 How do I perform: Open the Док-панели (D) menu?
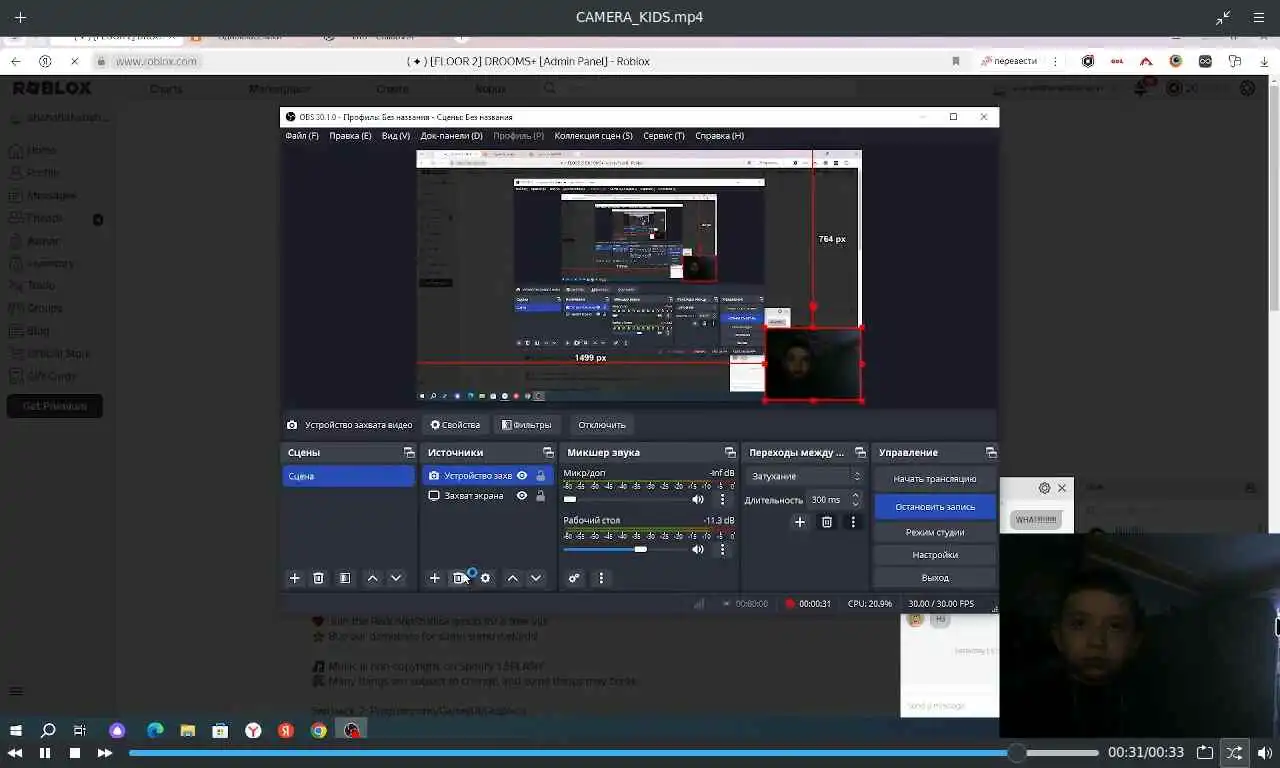pos(451,136)
